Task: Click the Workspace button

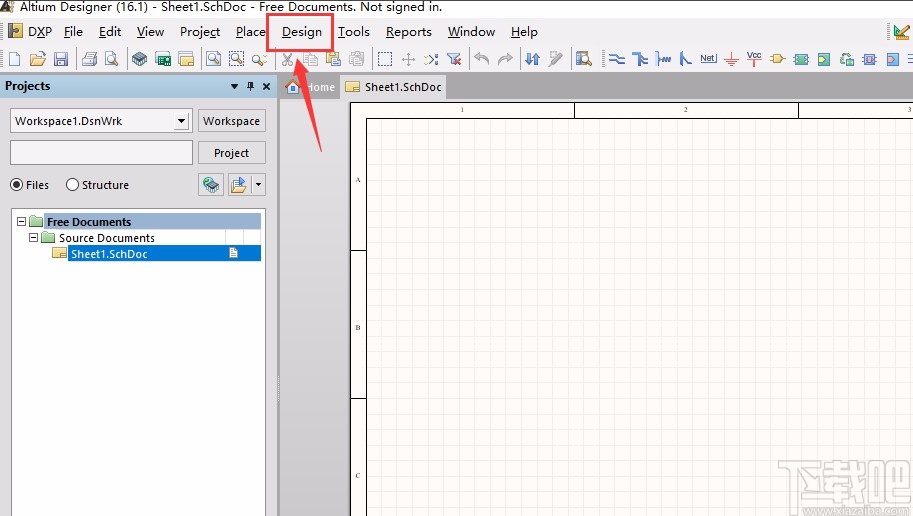Action: (x=231, y=121)
